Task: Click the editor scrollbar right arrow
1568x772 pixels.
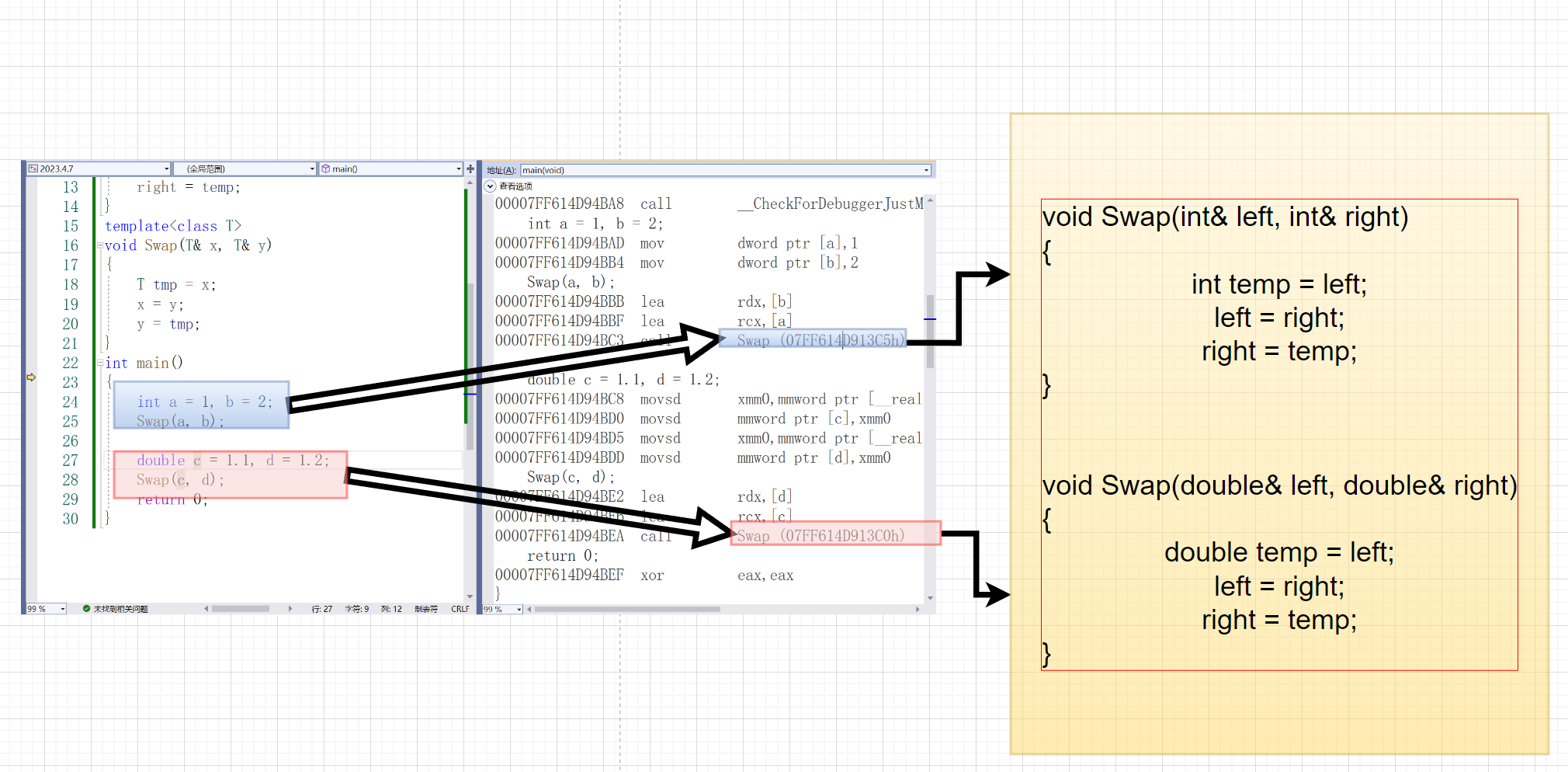Action: pos(290,609)
